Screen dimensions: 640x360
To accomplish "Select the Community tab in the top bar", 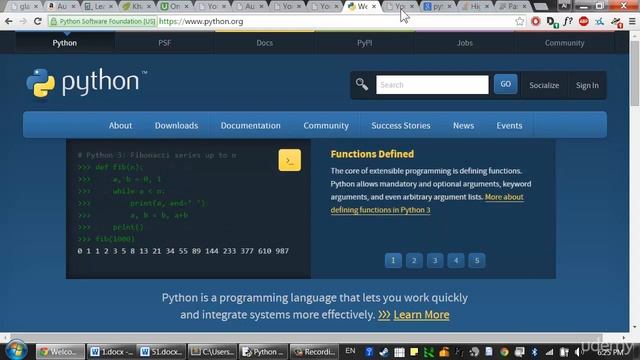I will tap(564, 43).
